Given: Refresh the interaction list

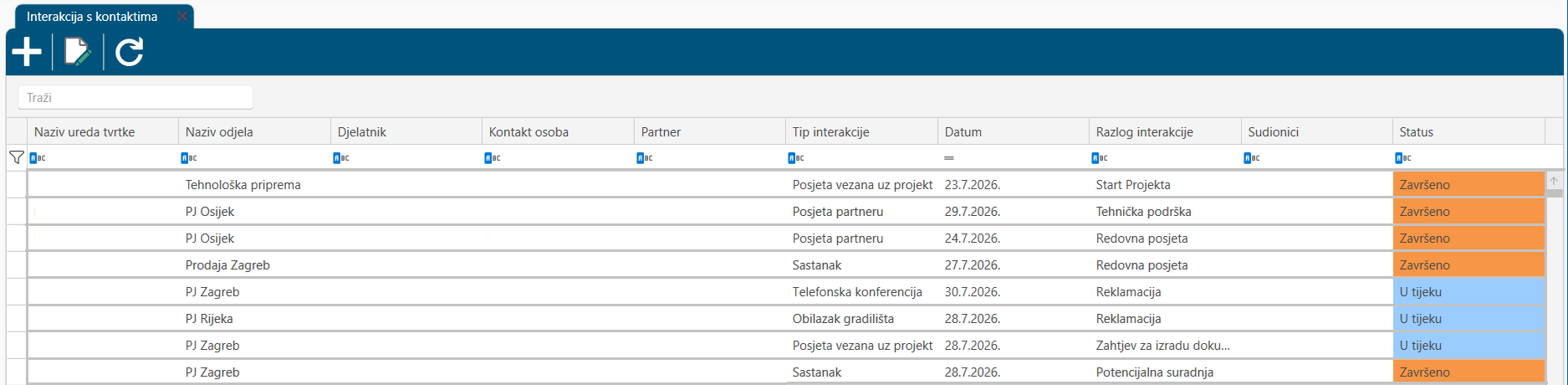Looking at the screenshot, I should [x=130, y=52].
